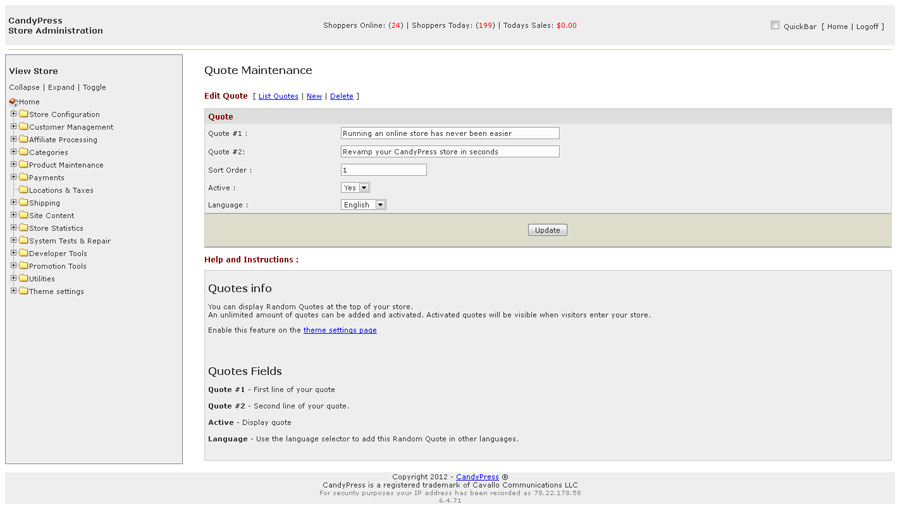Click the System Tests & Repair folder icon

tap(24, 240)
